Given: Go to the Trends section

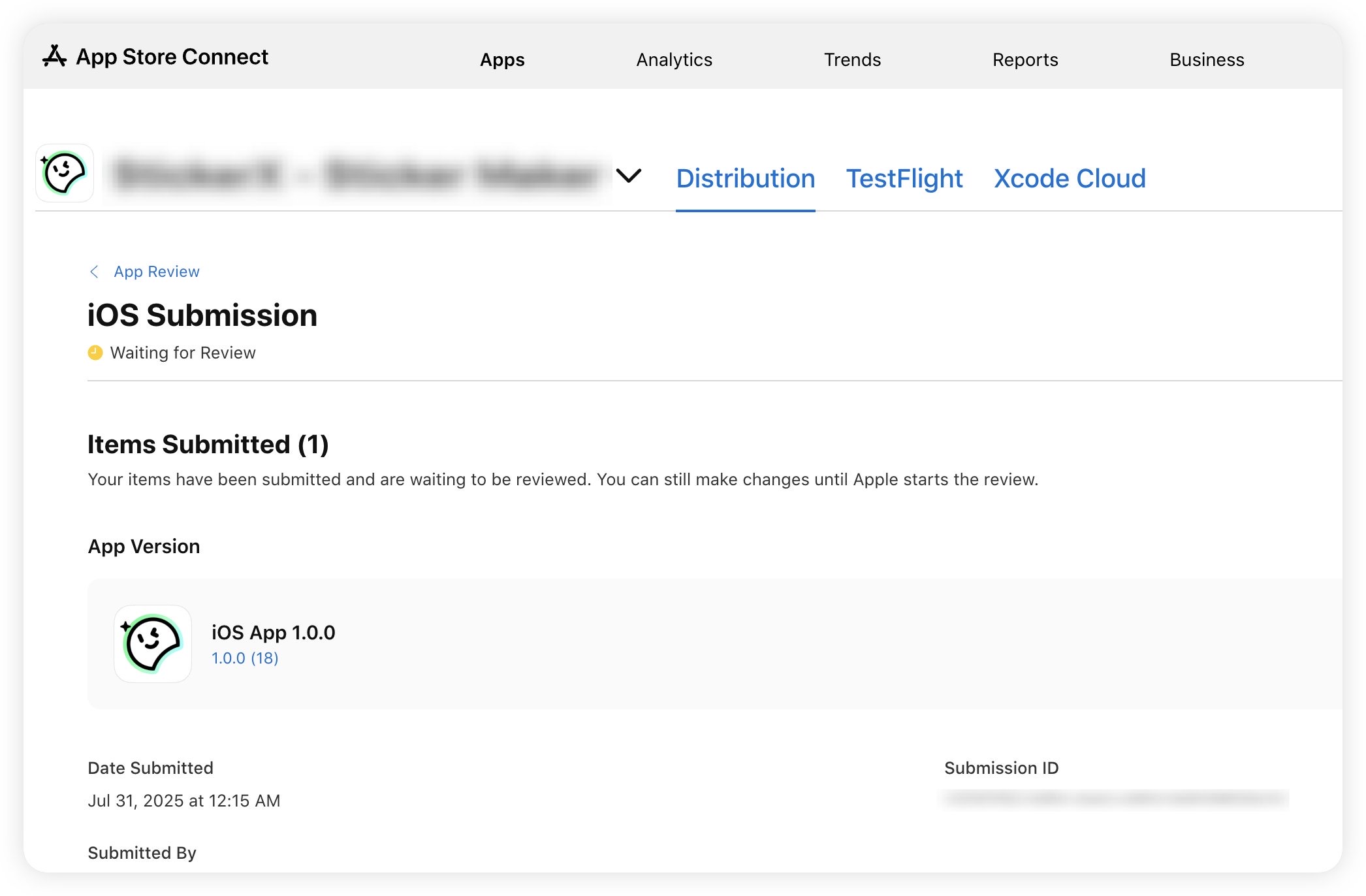Looking at the screenshot, I should tap(852, 59).
